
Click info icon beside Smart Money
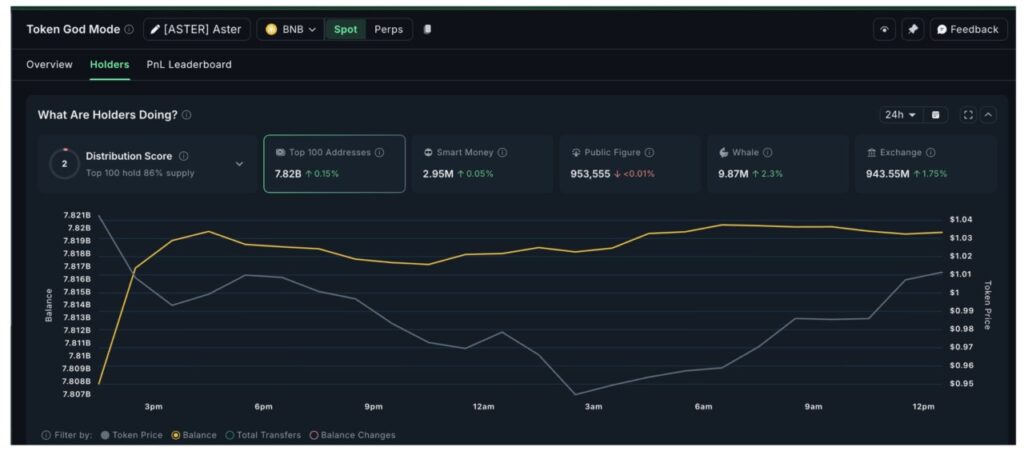point(502,153)
